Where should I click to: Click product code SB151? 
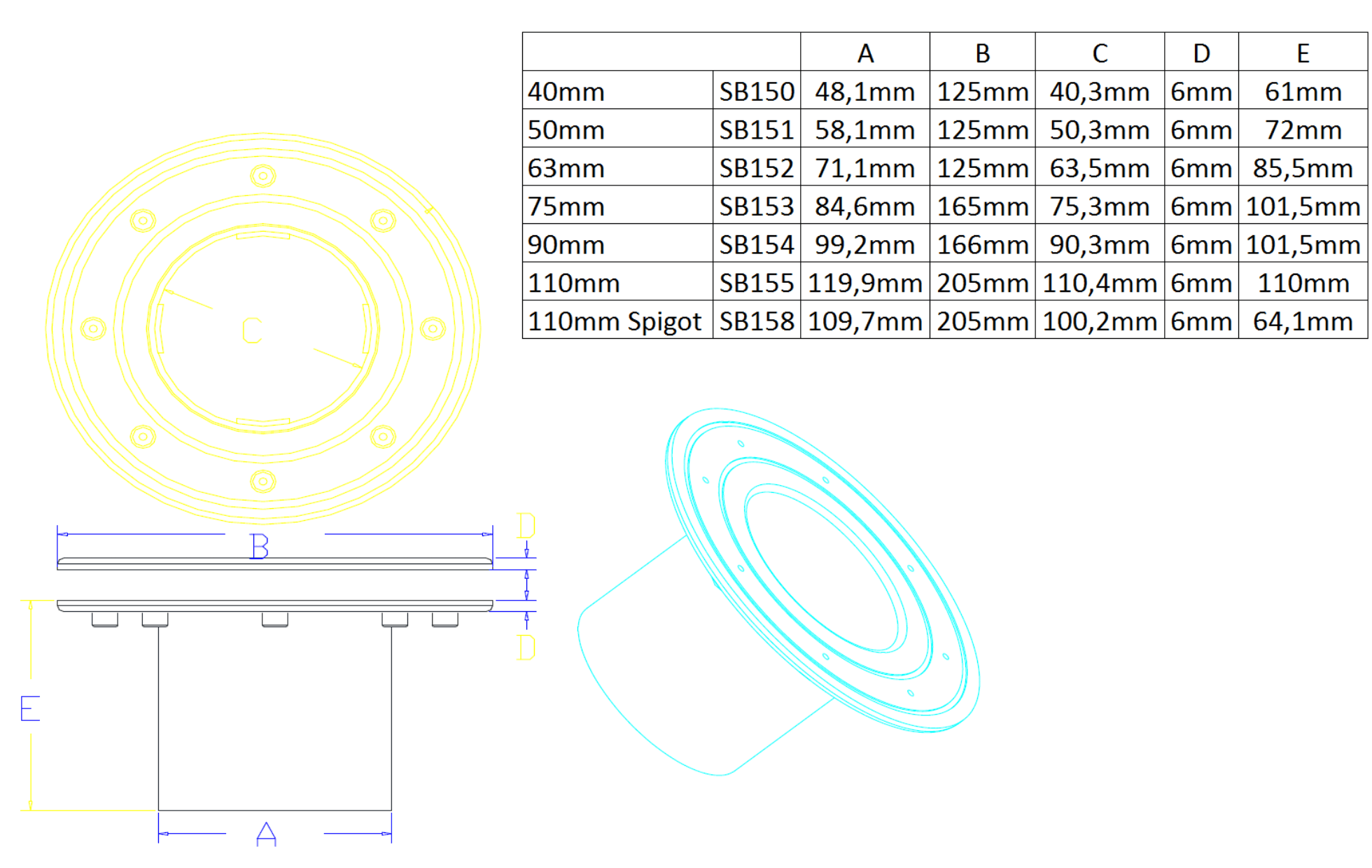pos(757,129)
